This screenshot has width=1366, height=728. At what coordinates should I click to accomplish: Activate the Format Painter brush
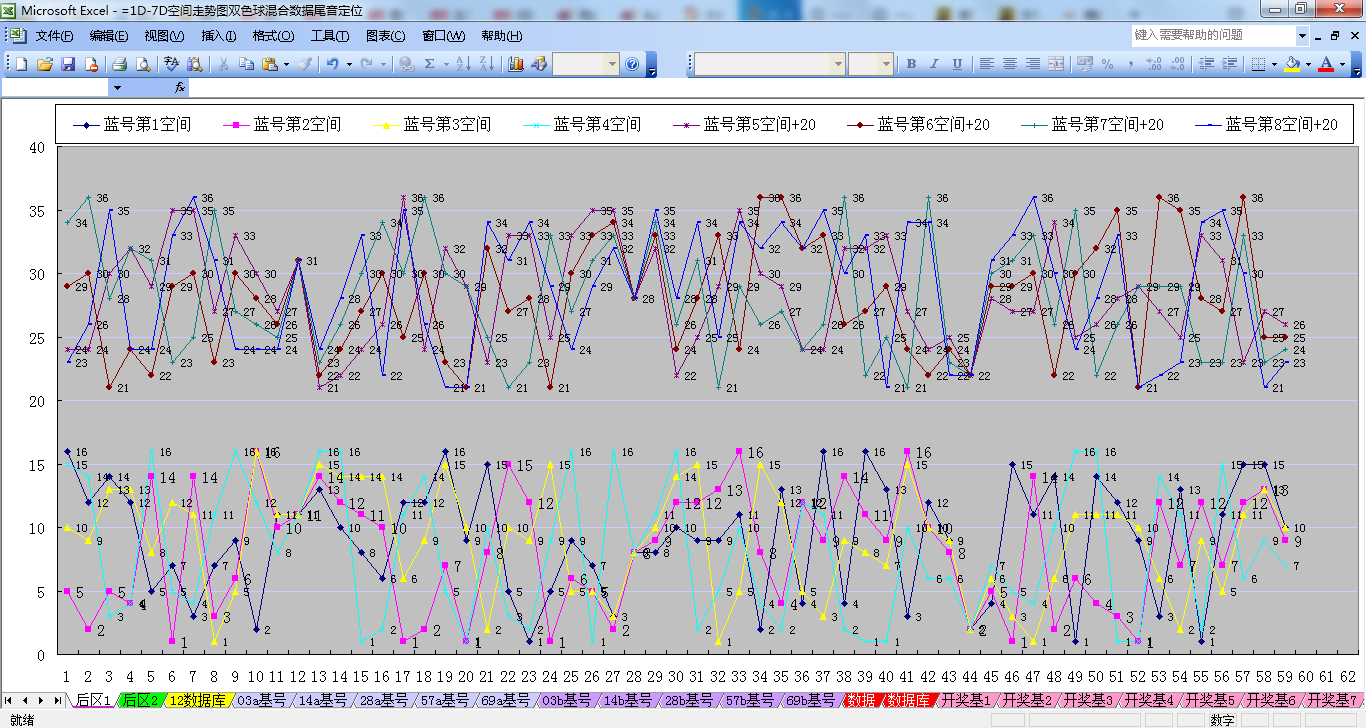[304, 64]
